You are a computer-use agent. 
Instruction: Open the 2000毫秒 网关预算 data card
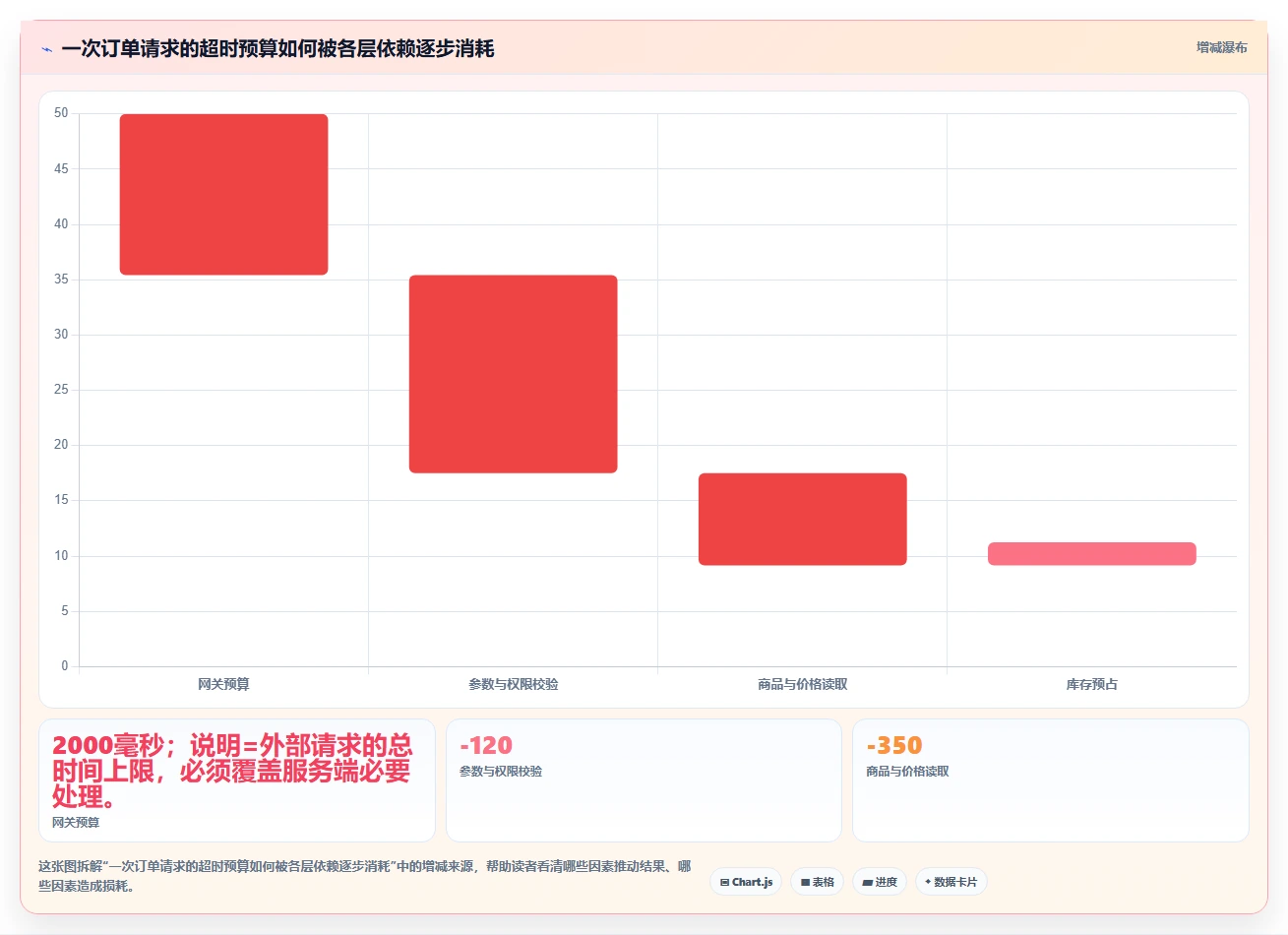[x=237, y=780]
